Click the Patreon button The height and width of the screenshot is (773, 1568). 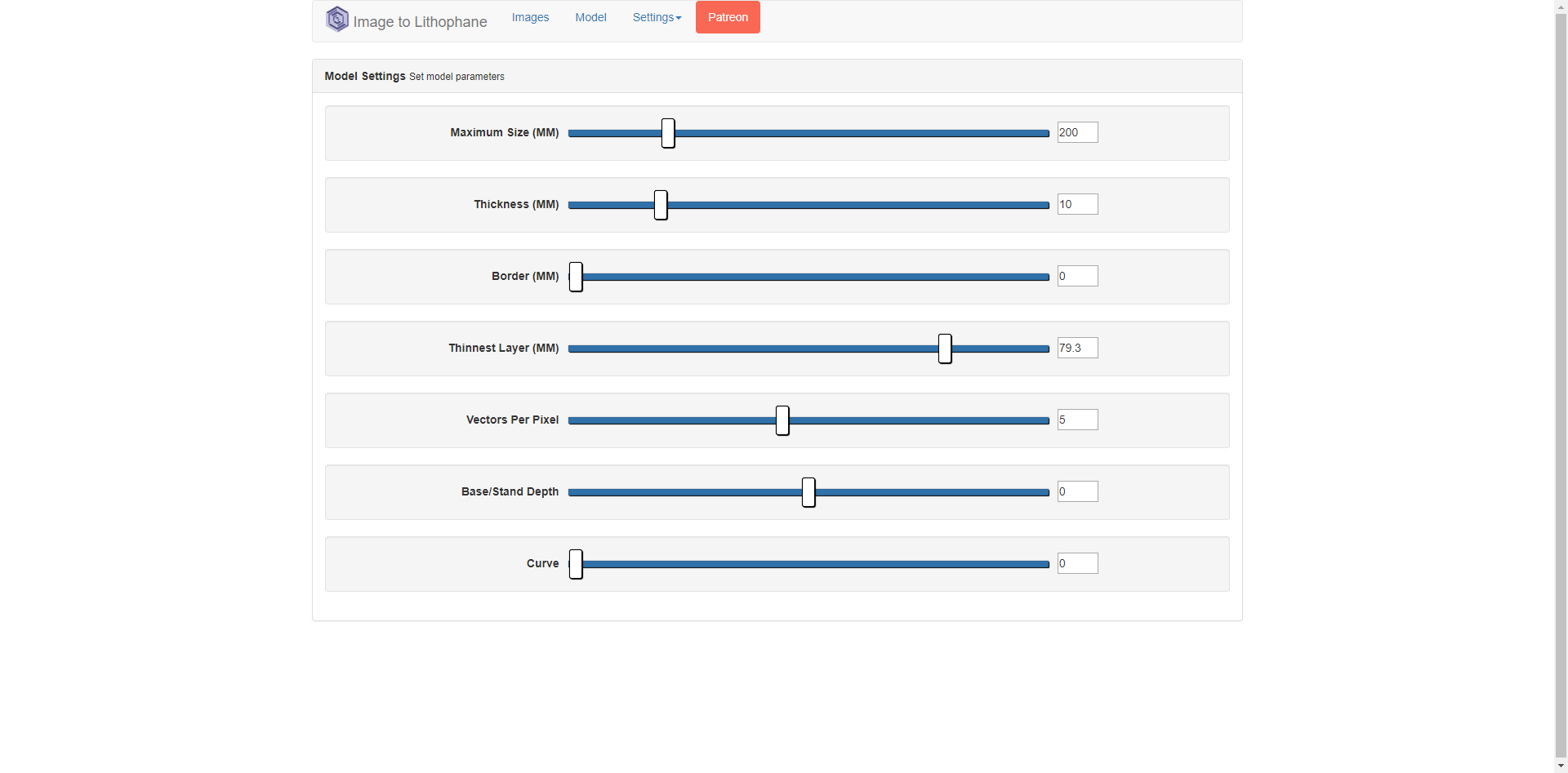(x=728, y=17)
